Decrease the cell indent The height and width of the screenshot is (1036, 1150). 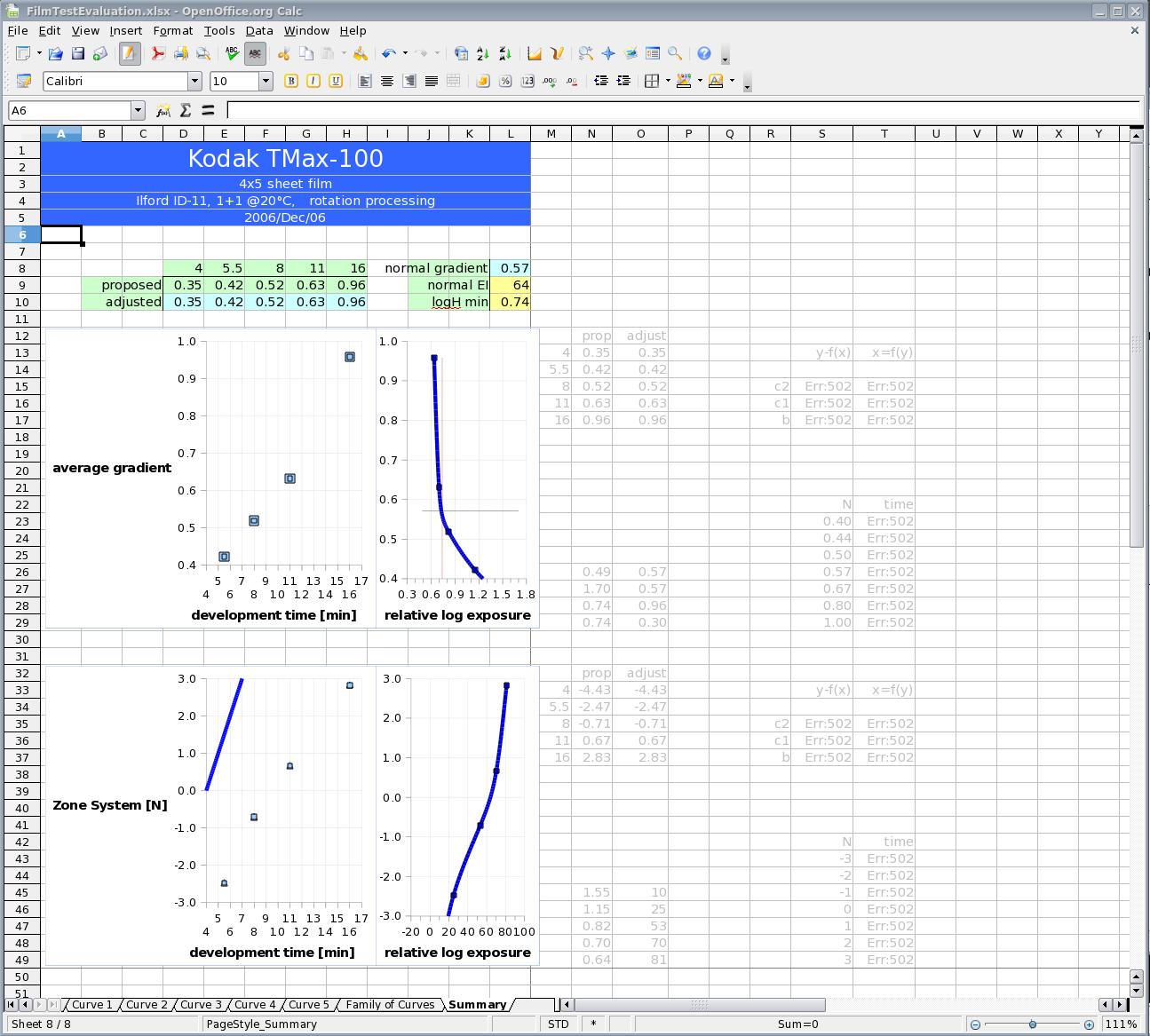coord(601,81)
